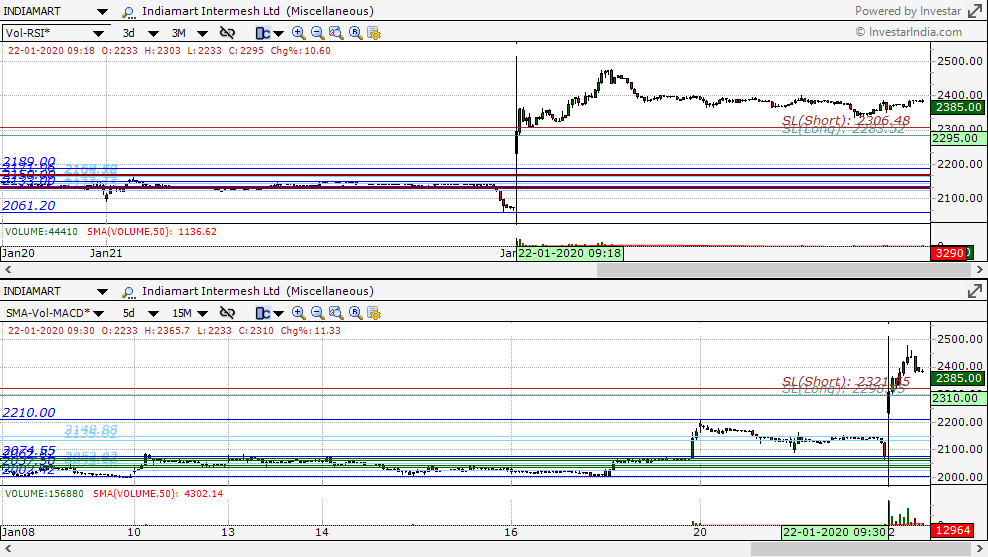Click VOLUME:44410 label in top chart
The image size is (988, 557).
point(42,232)
